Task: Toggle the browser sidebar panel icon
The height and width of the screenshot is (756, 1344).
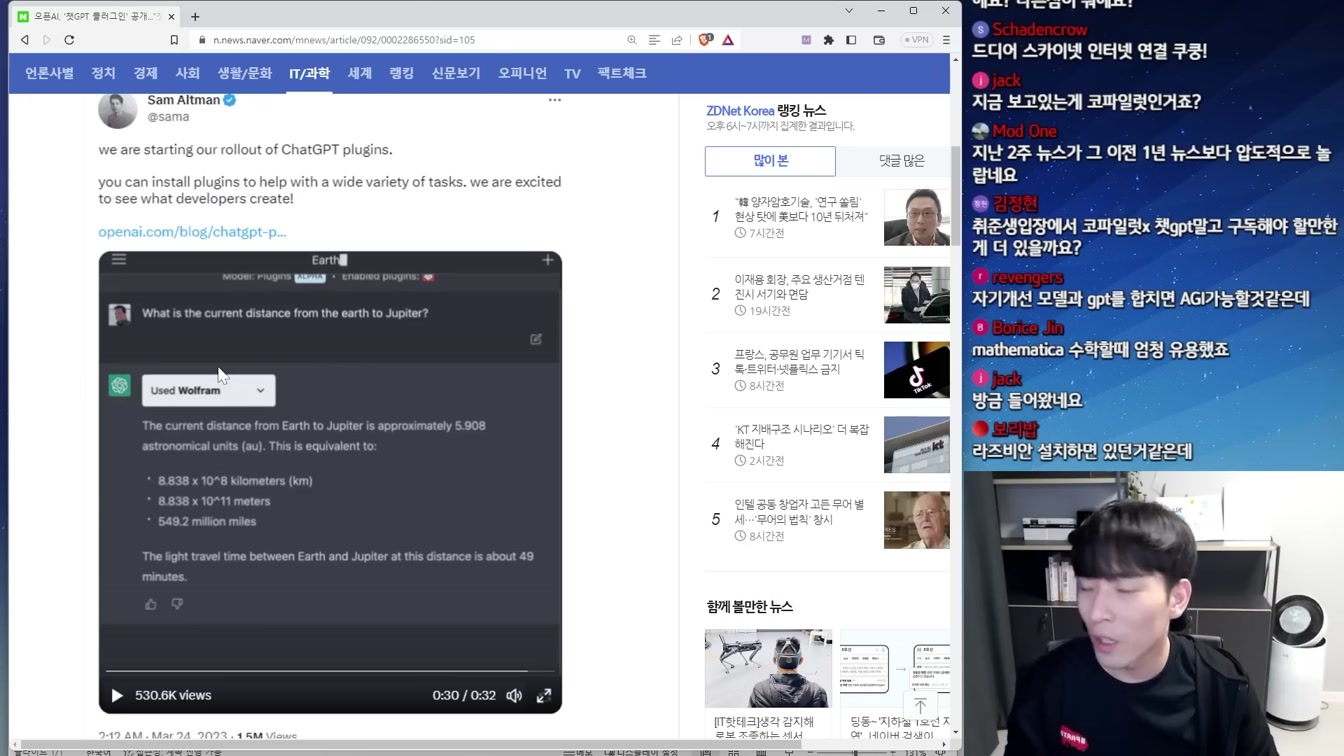Action: pos(851,40)
